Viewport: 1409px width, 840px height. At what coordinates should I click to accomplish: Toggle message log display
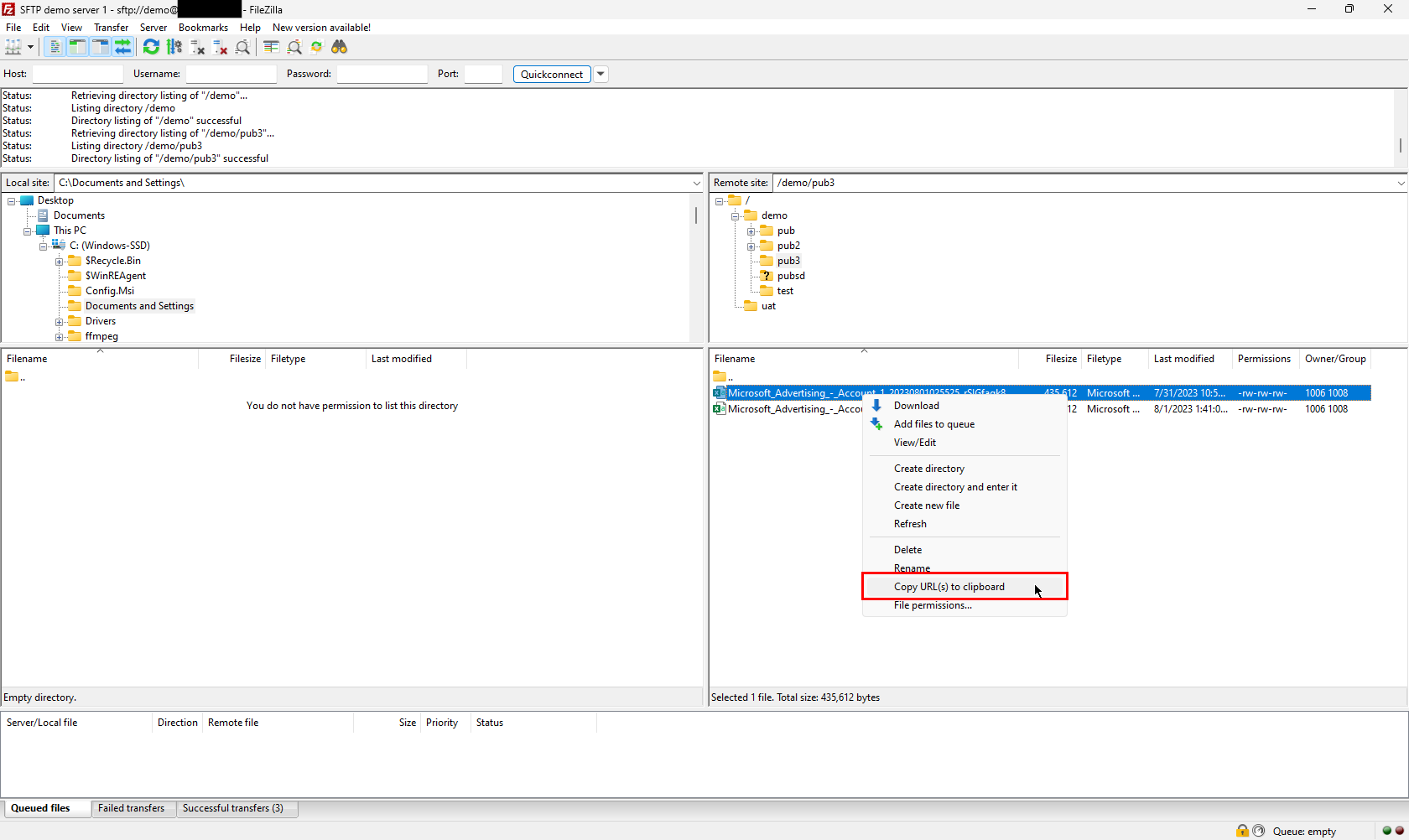[x=55, y=47]
